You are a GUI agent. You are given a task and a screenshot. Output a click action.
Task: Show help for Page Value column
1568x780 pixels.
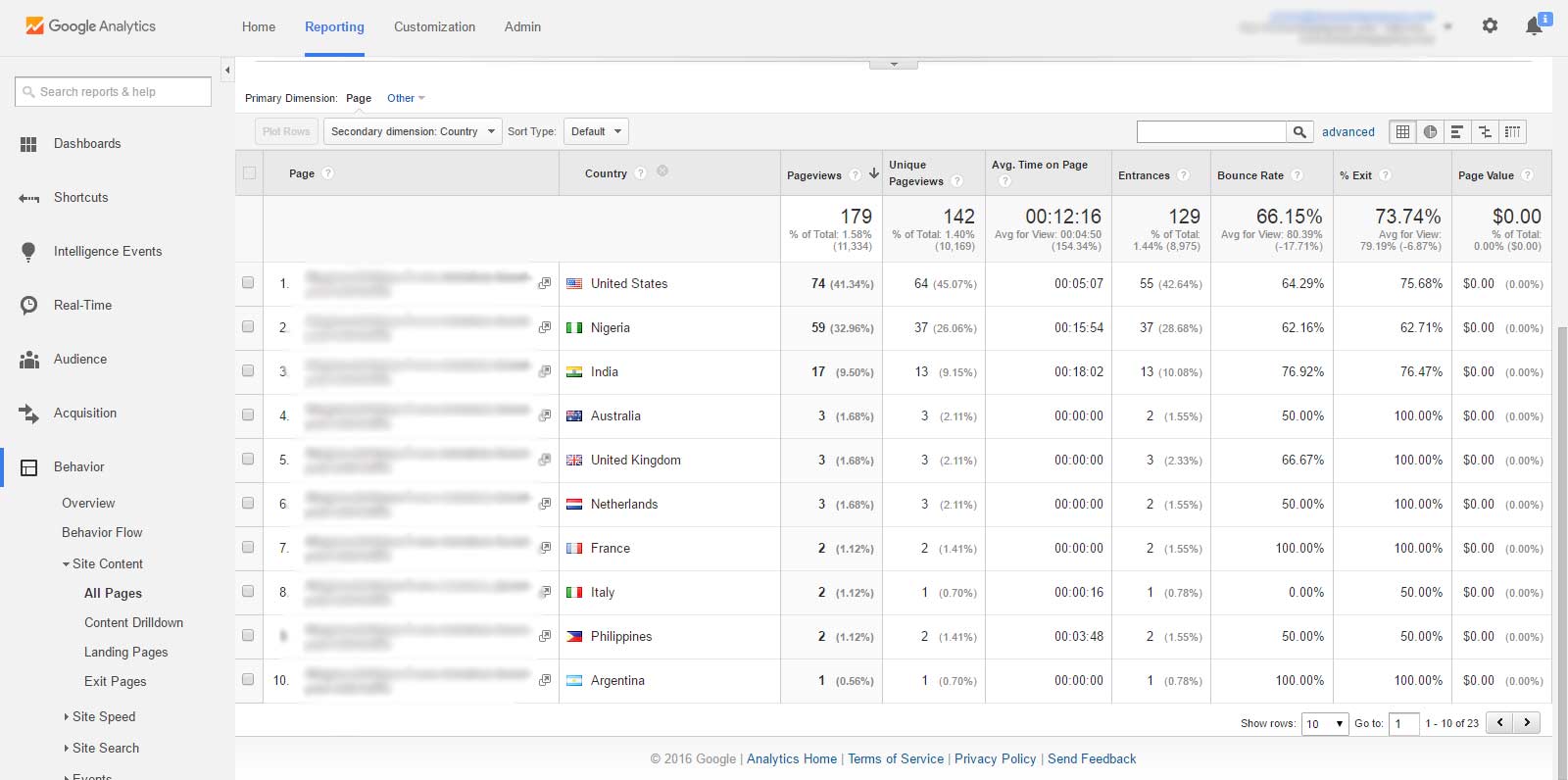click(1528, 174)
